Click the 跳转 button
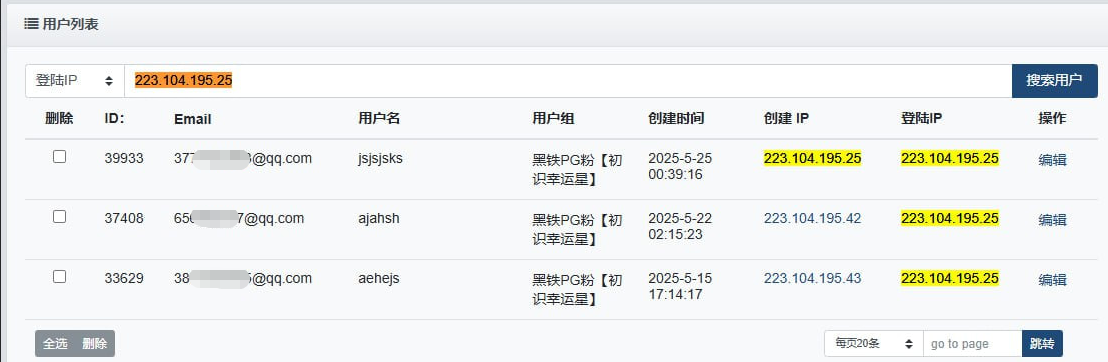 (1042, 344)
